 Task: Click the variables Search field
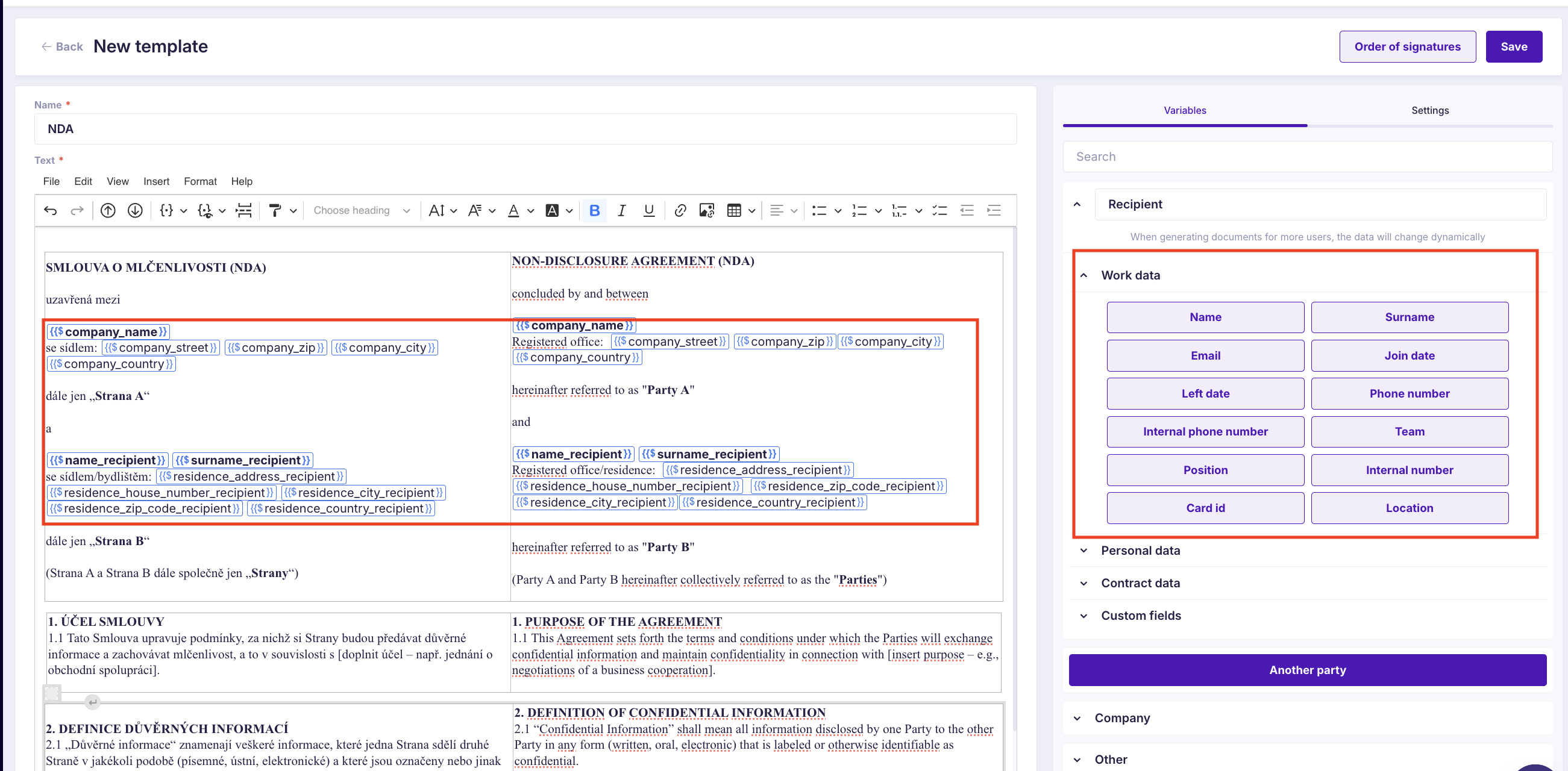[x=1308, y=157]
